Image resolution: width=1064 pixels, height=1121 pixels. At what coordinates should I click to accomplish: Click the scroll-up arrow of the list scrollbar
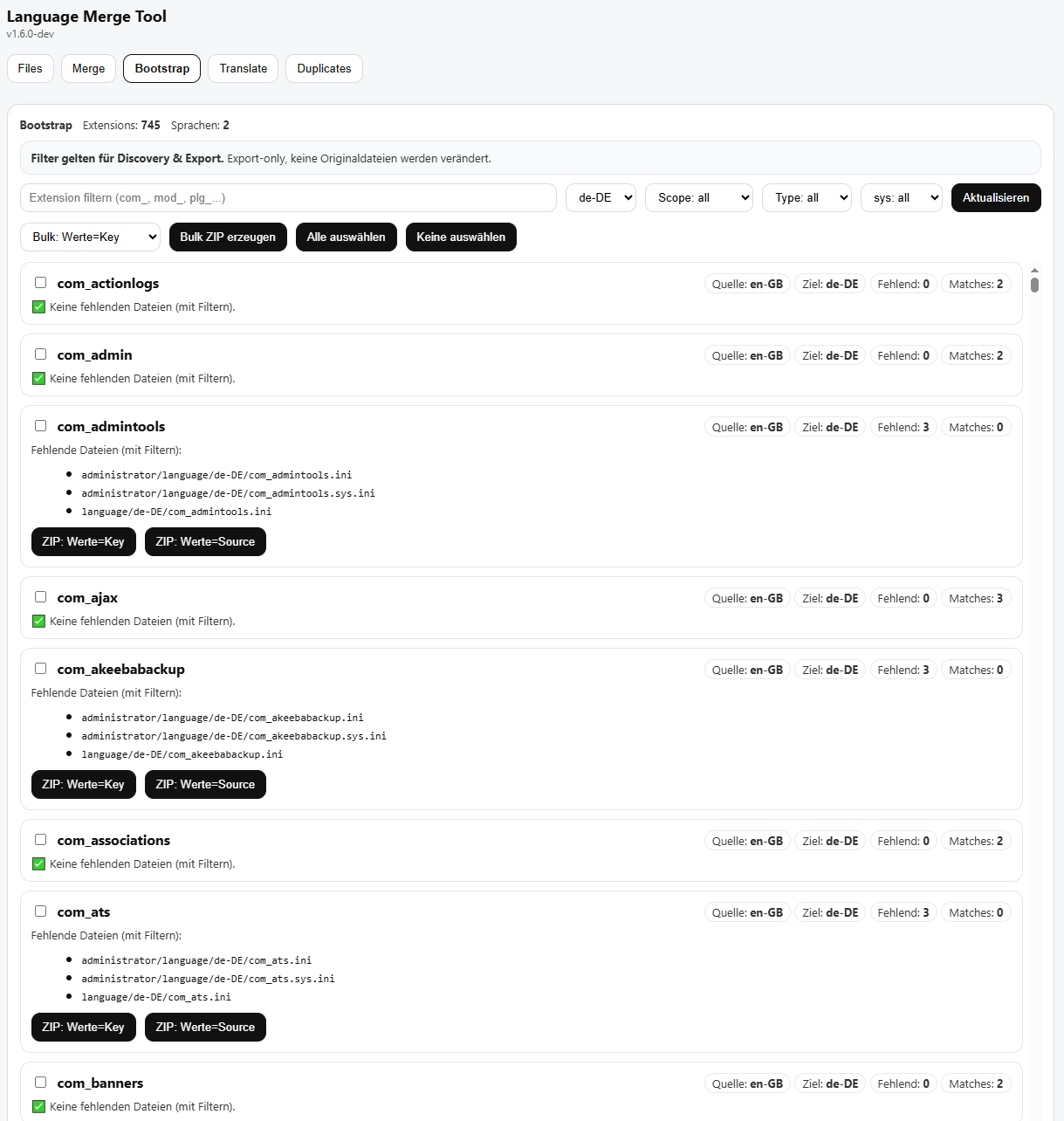1034,272
